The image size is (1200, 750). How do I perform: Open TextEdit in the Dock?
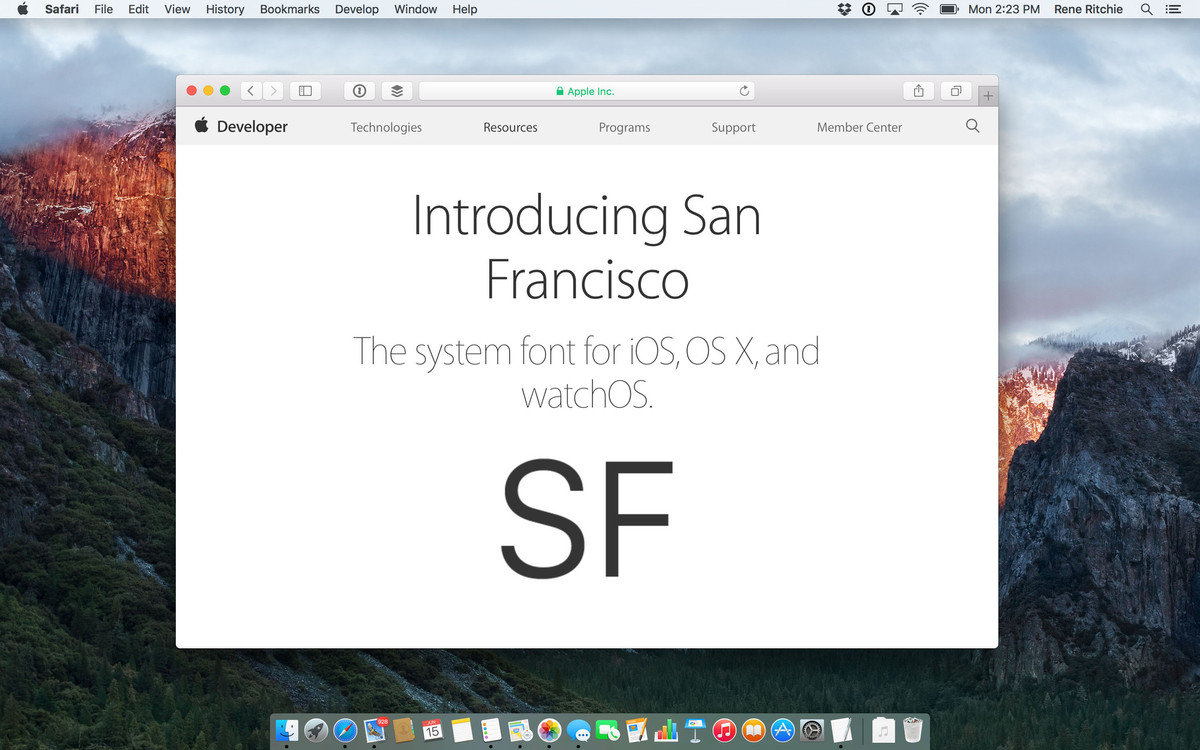pos(842,731)
